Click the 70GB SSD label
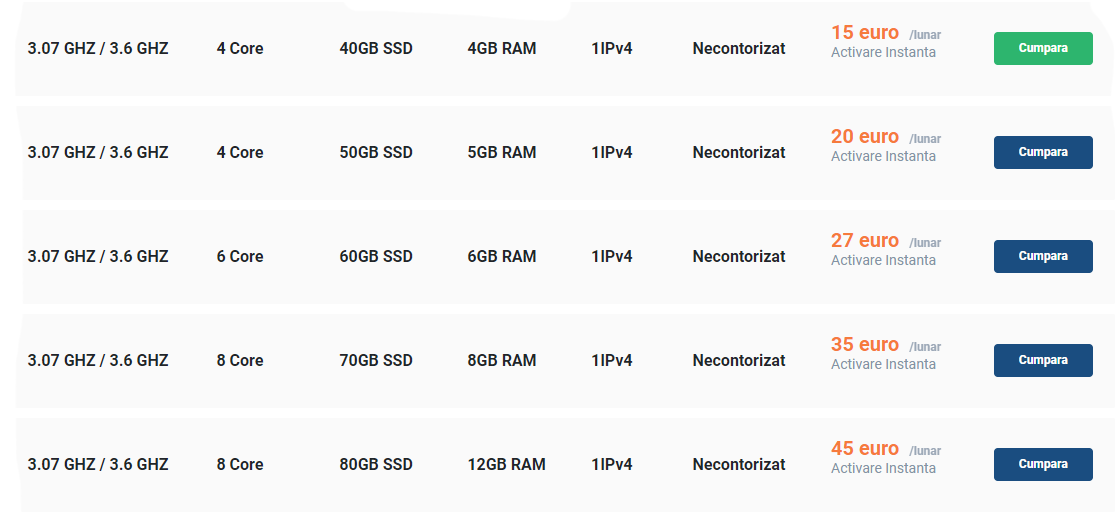1116x514 pixels. pyautogui.click(x=376, y=361)
